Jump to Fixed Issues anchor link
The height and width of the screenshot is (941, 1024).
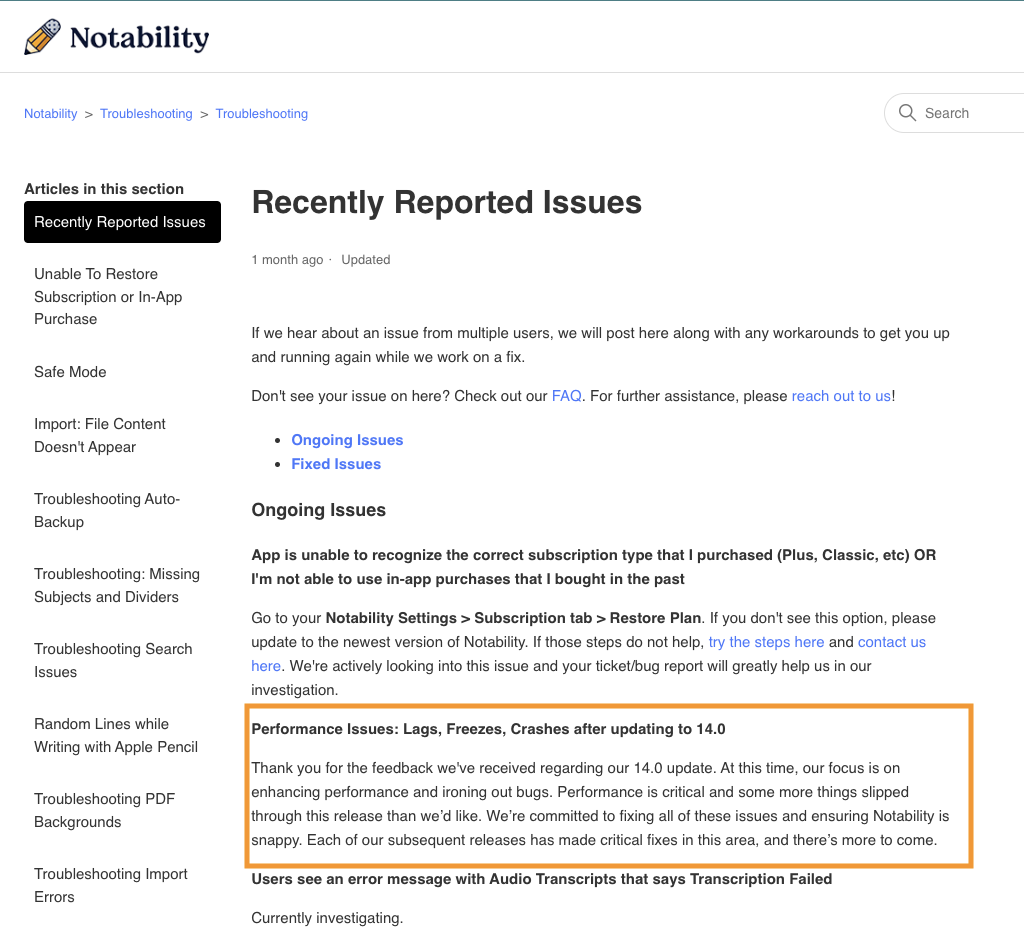tap(336, 464)
